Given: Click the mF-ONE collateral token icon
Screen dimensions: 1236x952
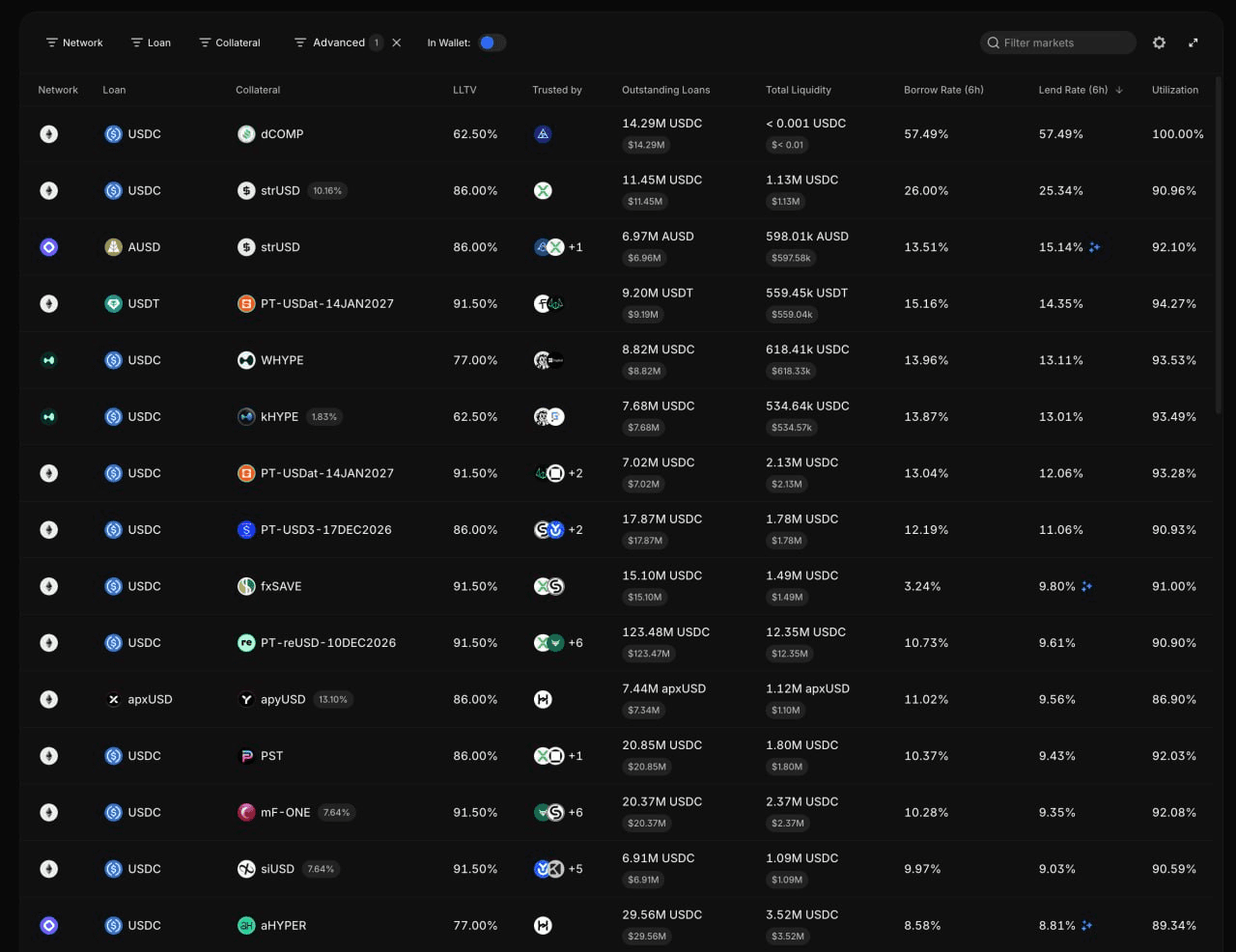Looking at the screenshot, I should pyautogui.click(x=246, y=813).
